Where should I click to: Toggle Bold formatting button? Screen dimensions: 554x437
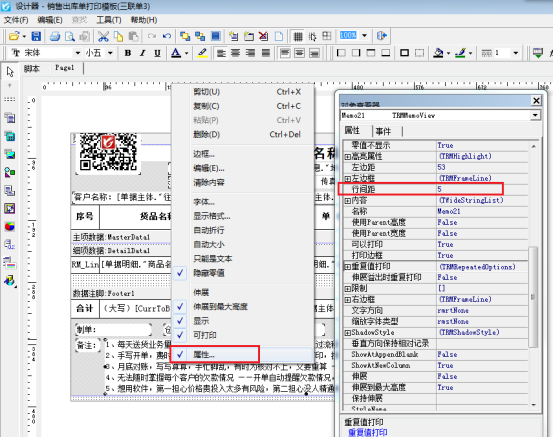tap(128, 53)
